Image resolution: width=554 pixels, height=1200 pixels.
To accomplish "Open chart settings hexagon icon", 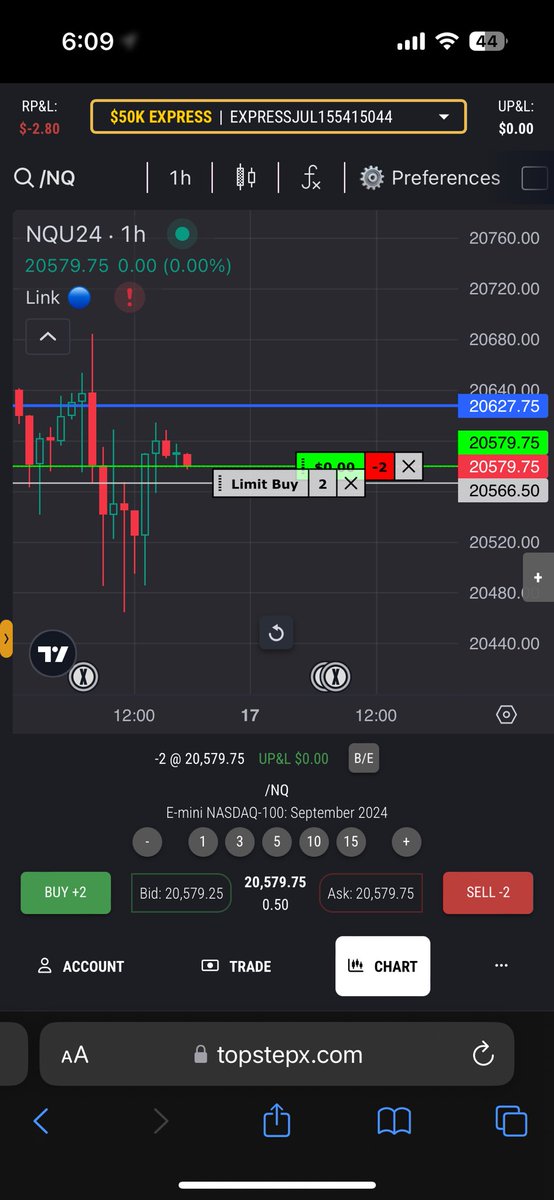I will (506, 714).
